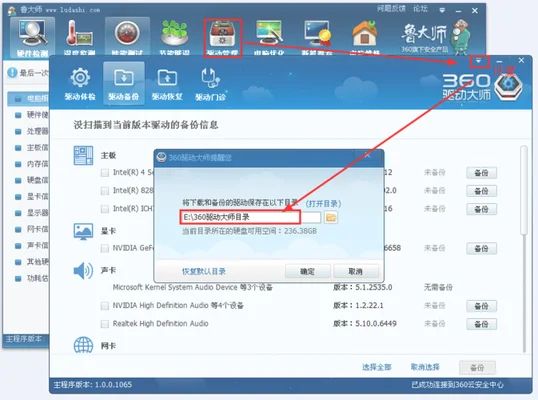The image size is (538, 400).
Task: Click the 恢复默认目录 link
Action: [204, 271]
